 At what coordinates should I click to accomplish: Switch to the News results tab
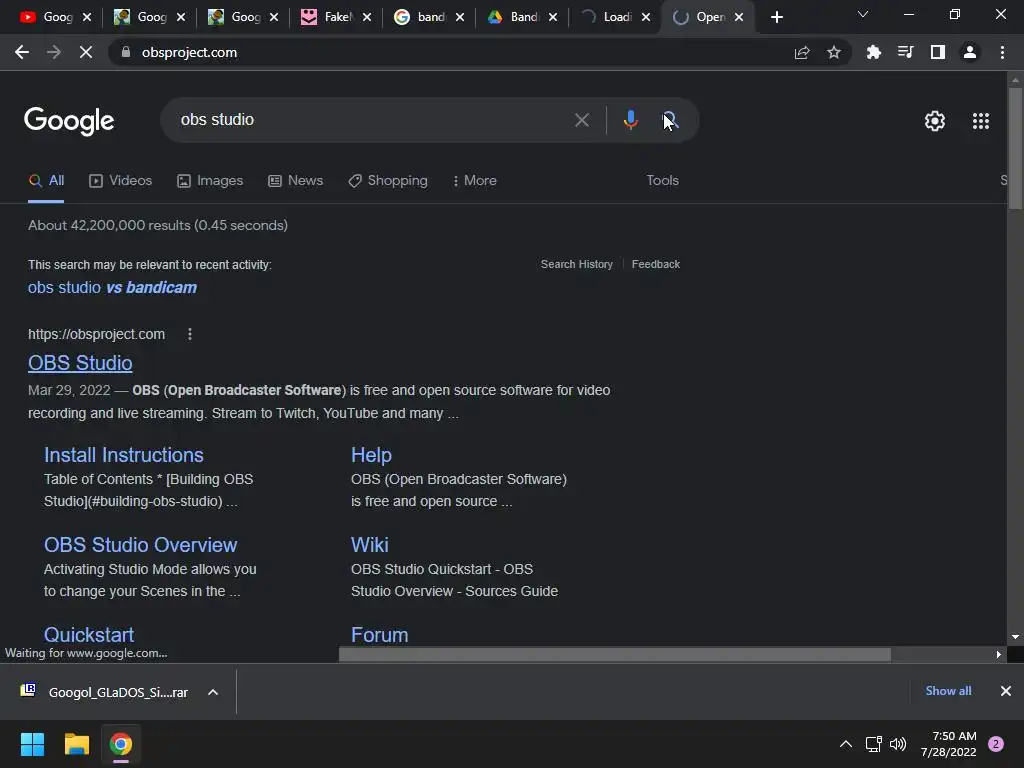[296, 181]
